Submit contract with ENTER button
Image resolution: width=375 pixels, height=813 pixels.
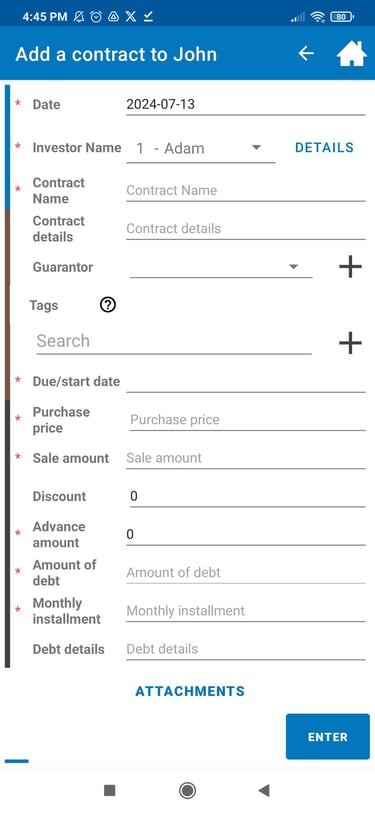pos(328,737)
